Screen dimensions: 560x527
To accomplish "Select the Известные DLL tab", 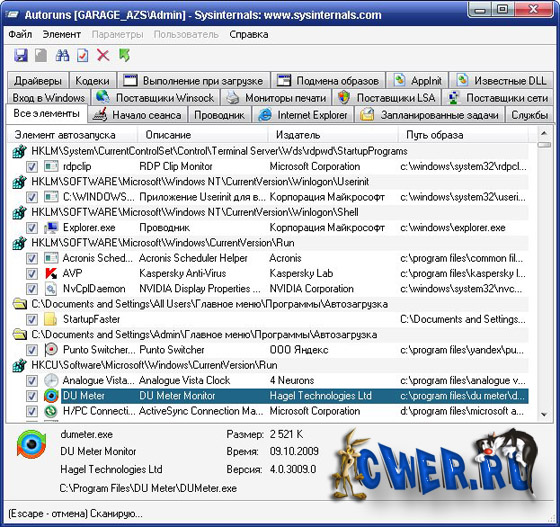I will 501,81.
